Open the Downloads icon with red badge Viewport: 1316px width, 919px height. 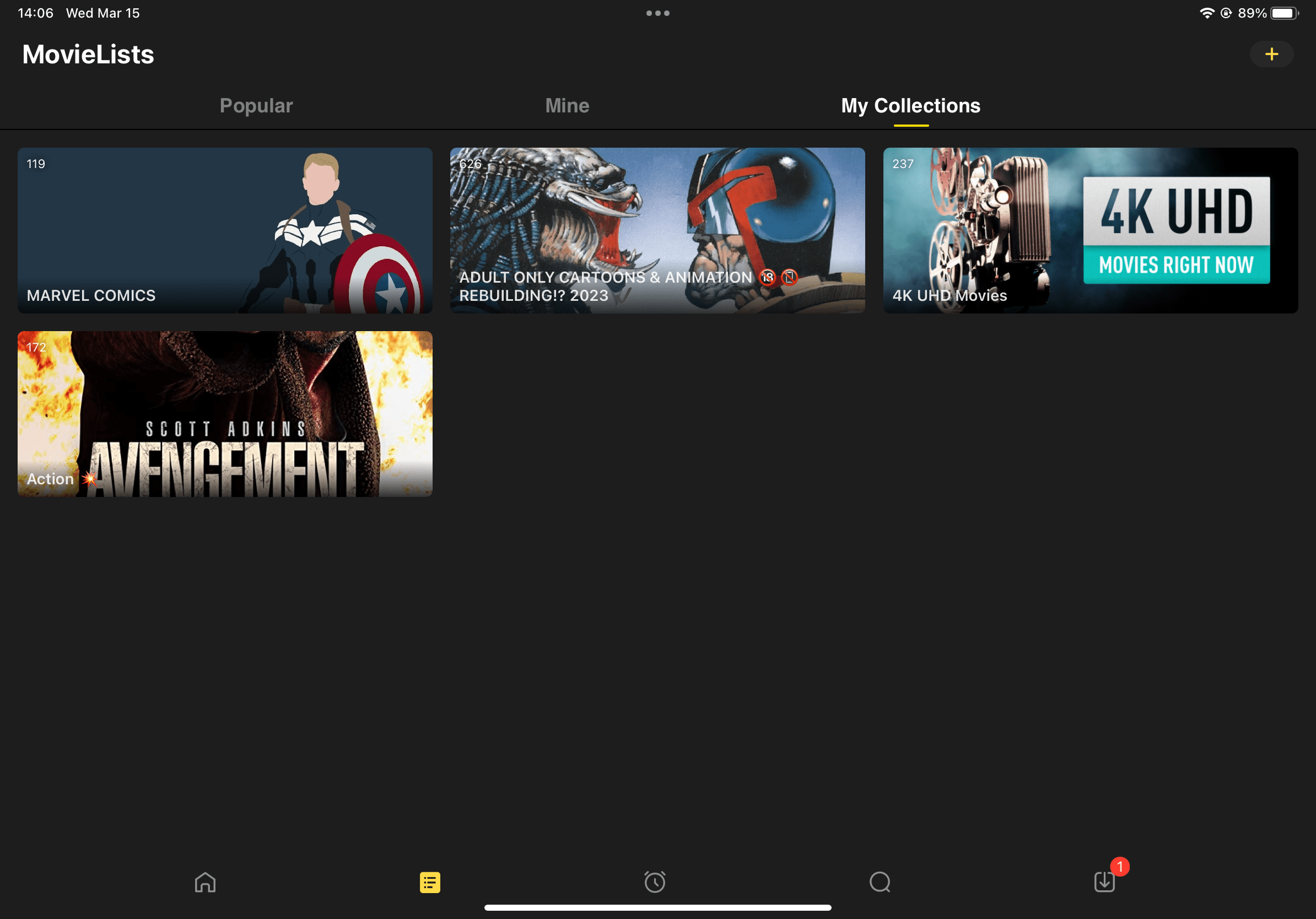[1105, 882]
